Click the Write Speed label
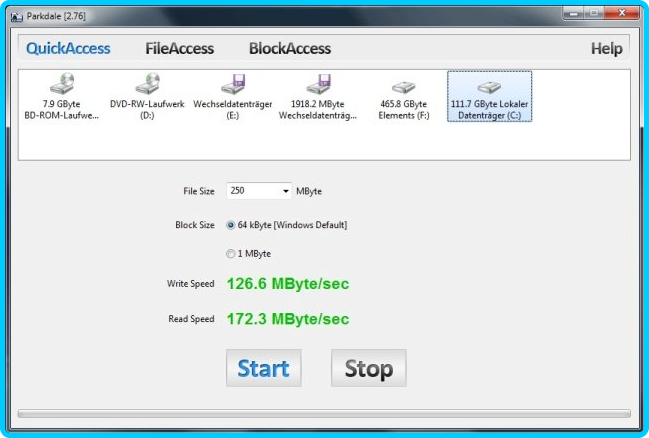 pyautogui.click(x=190, y=284)
